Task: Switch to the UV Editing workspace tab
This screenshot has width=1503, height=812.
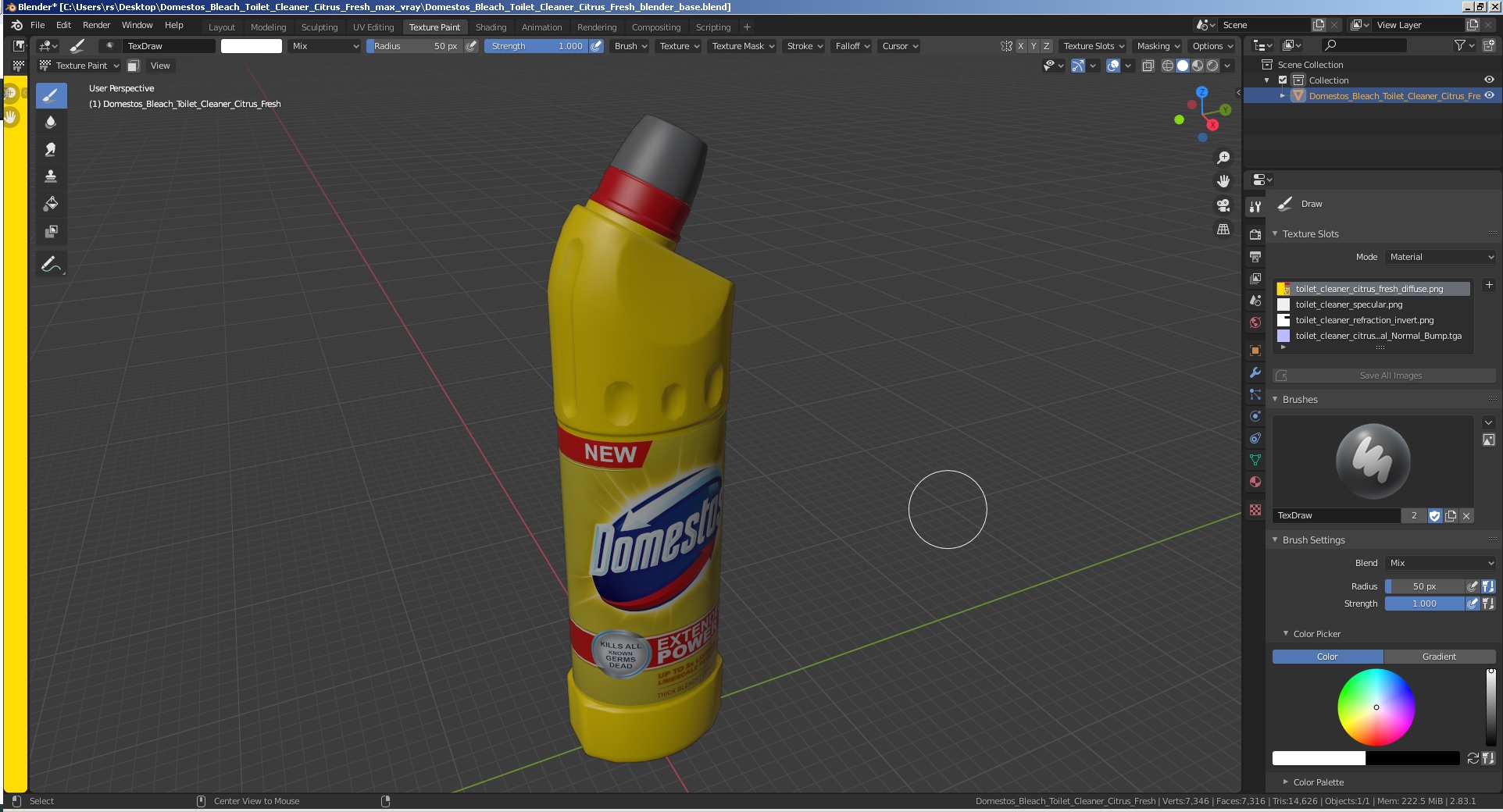Action: click(x=373, y=27)
